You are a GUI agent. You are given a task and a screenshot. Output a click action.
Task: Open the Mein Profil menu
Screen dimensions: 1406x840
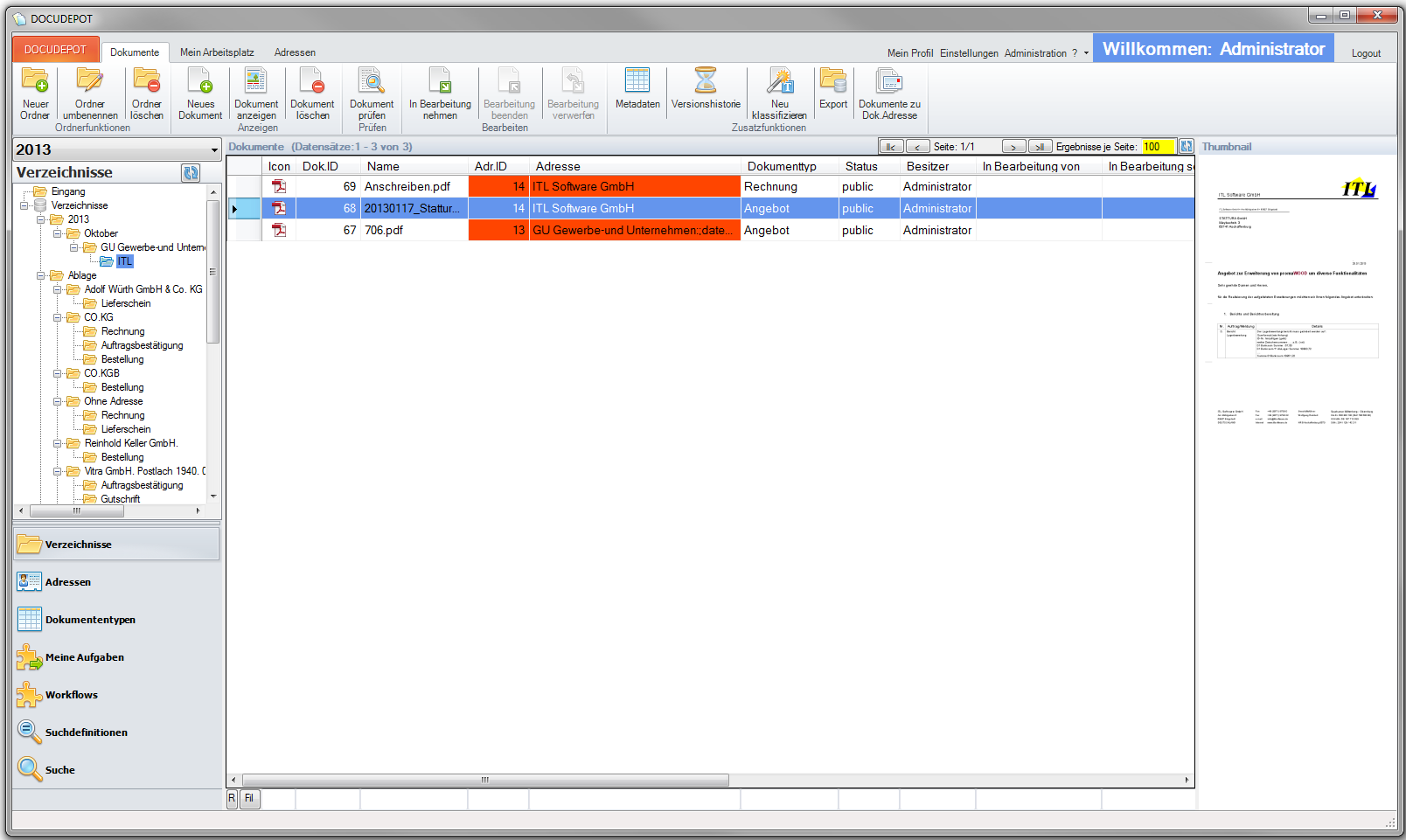pyautogui.click(x=910, y=53)
